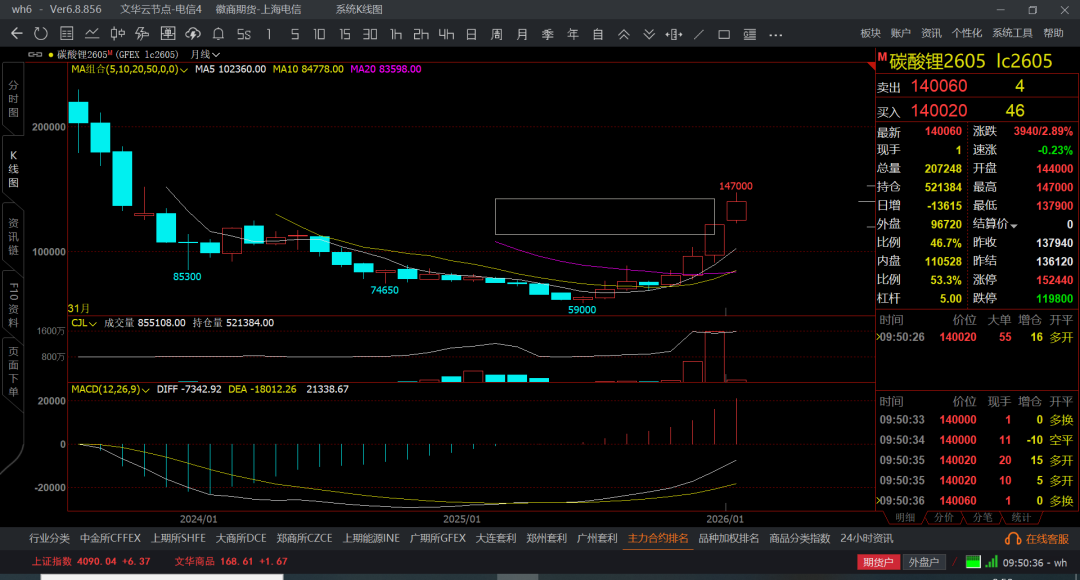Open the 账户 menu
Screen dimensions: 1080x580
[x=900, y=33]
